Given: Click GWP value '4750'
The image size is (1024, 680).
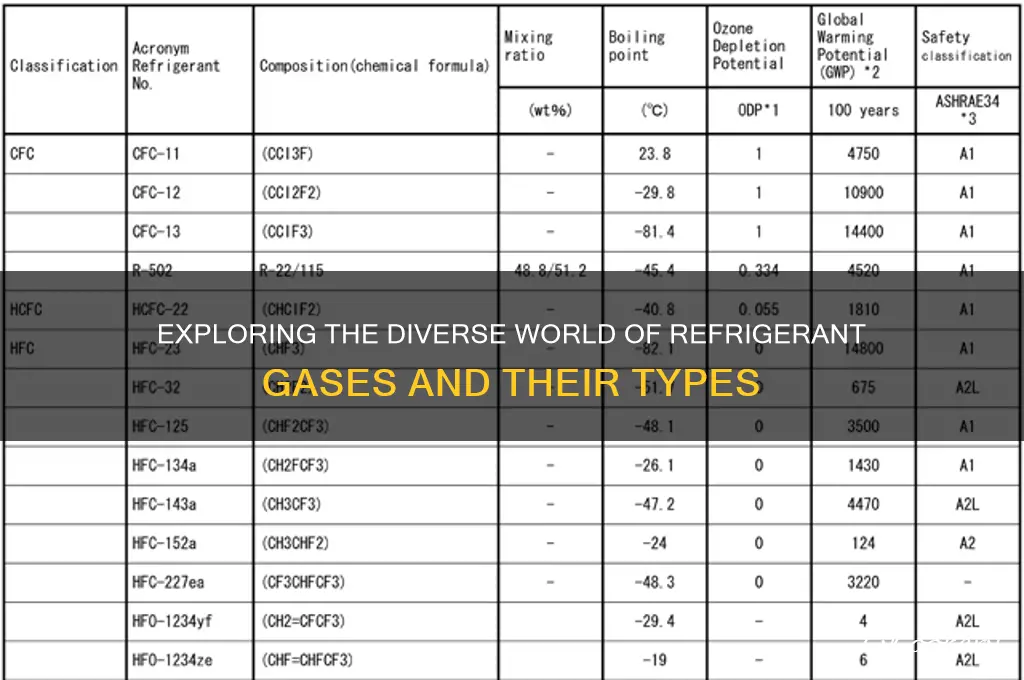Looking at the screenshot, I should coord(863,154).
